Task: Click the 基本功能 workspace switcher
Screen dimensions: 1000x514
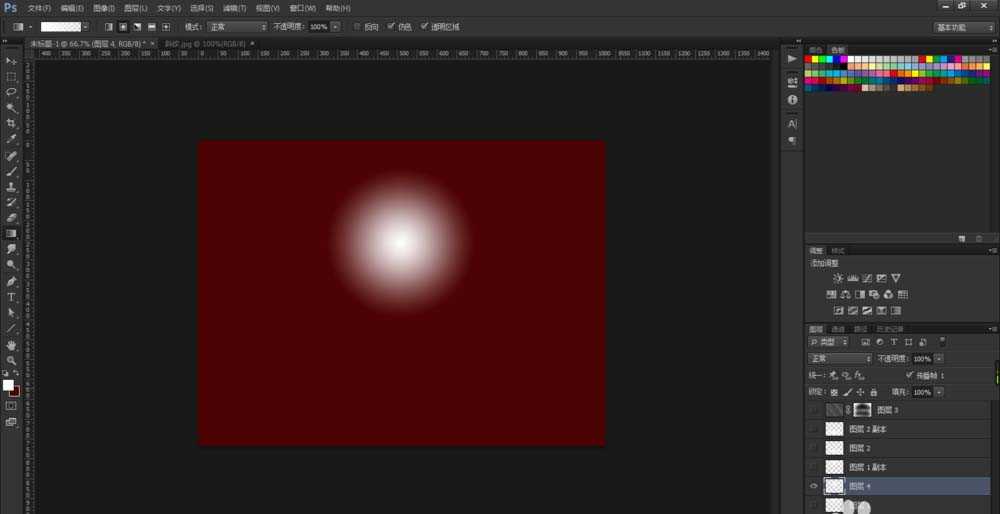Action: (962, 27)
